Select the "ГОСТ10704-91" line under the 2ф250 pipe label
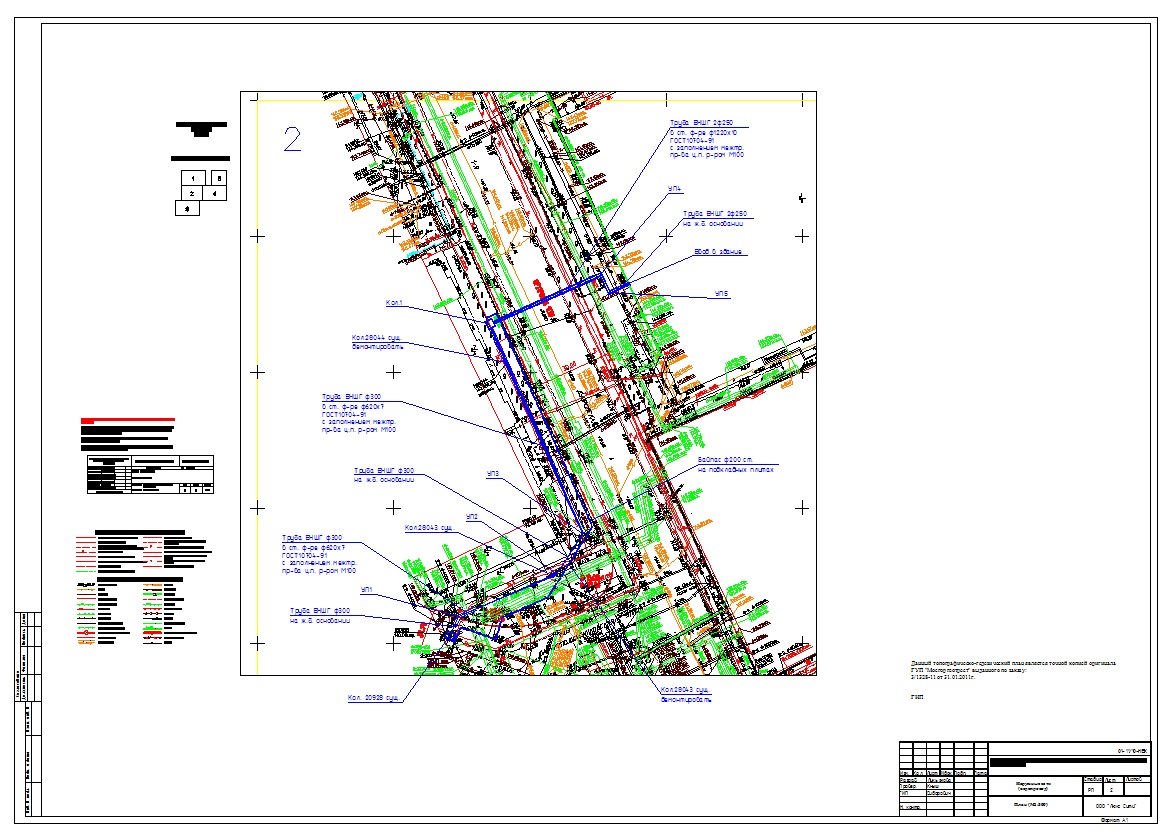The image size is (1167, 835). [692, 140]
